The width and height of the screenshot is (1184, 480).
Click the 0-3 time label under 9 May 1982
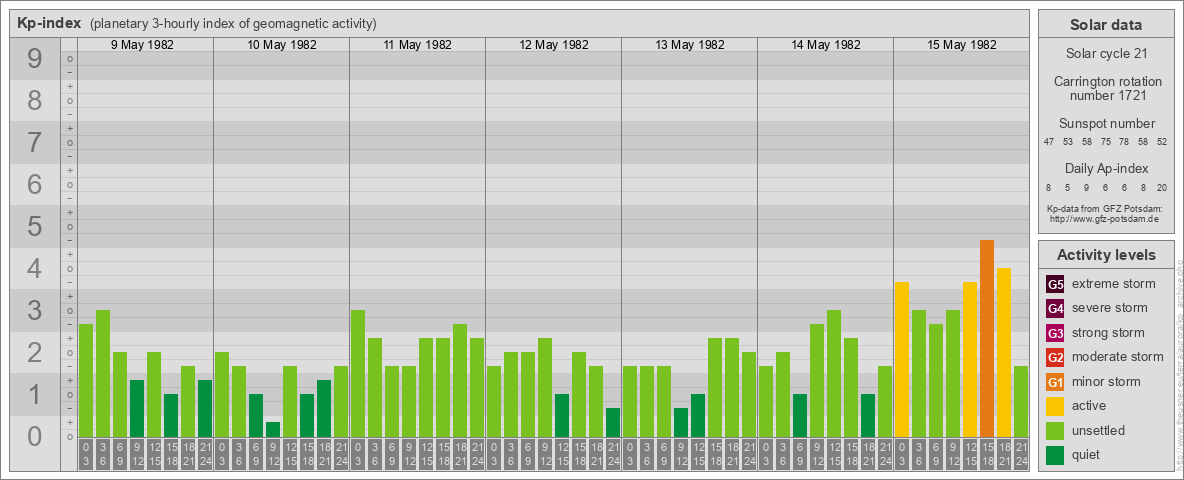(86, 454)
